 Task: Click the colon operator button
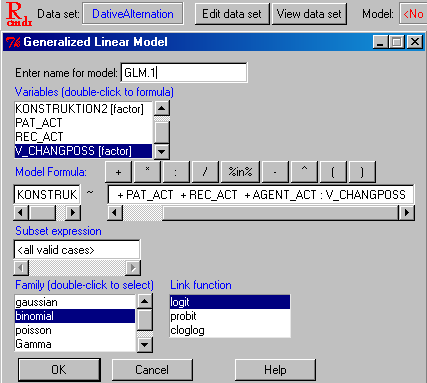(x=176, y=172)
